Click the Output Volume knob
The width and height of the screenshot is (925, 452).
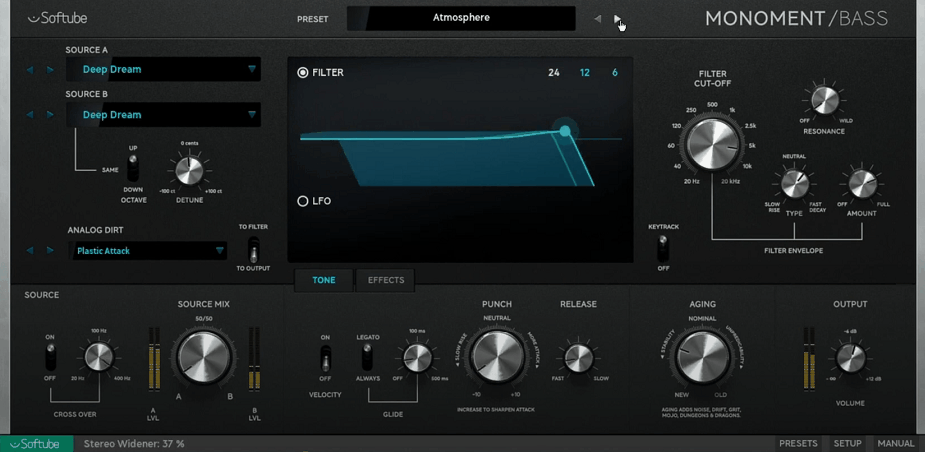[851, 358]
